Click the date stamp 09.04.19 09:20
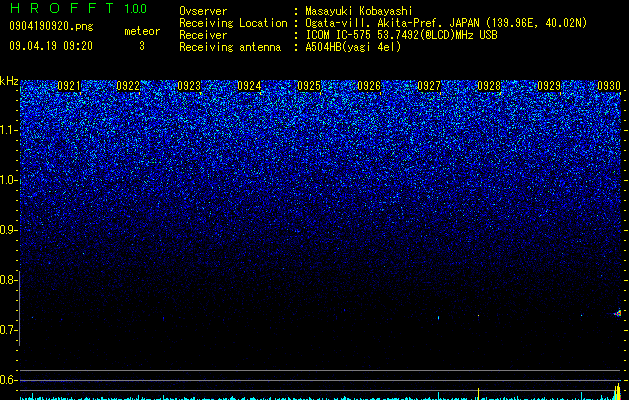This screenshot has width=629, height=400. (x=51, y=46)
